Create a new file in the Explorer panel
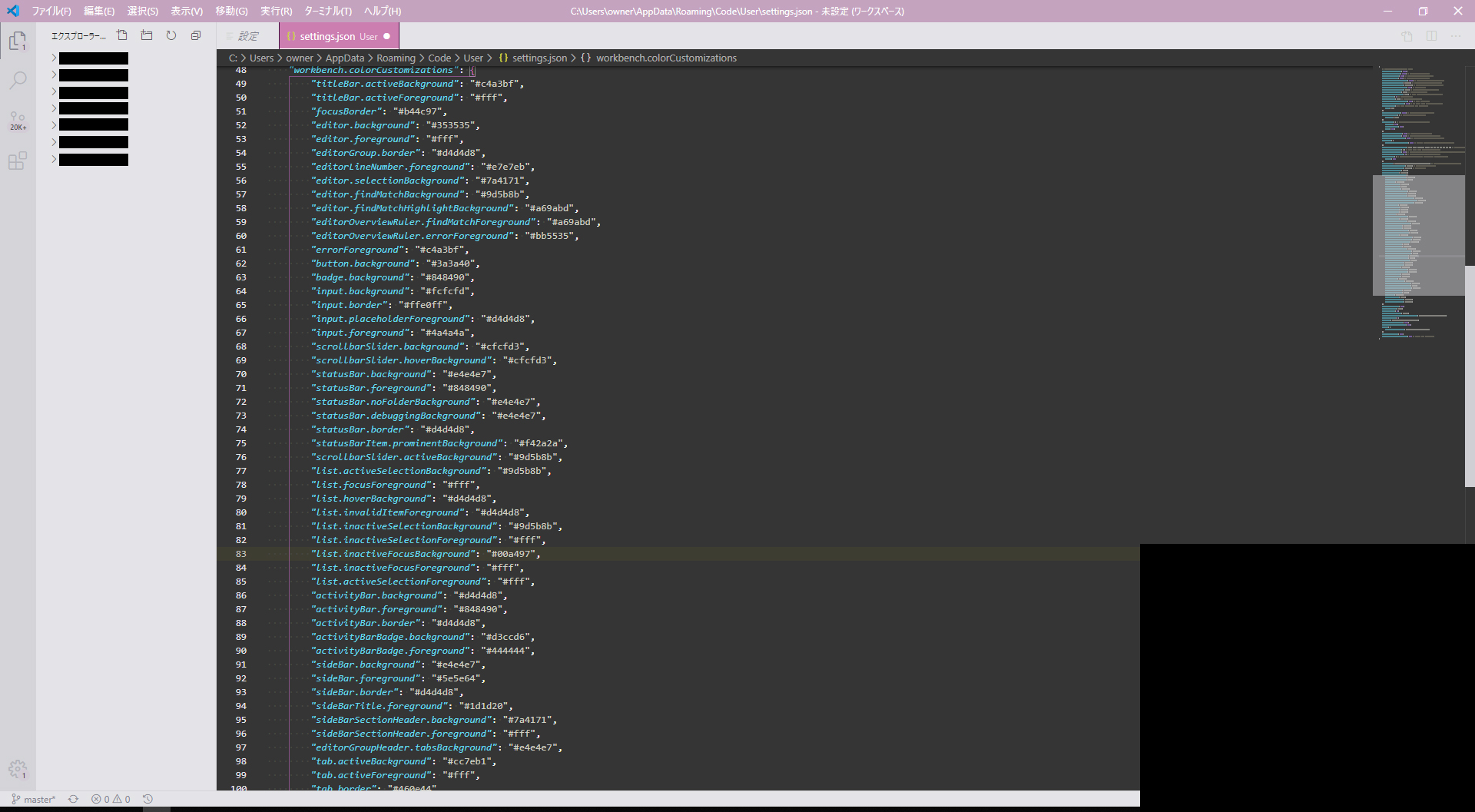The width and height of the screenshot is (1475, 812). pos(121,35)
